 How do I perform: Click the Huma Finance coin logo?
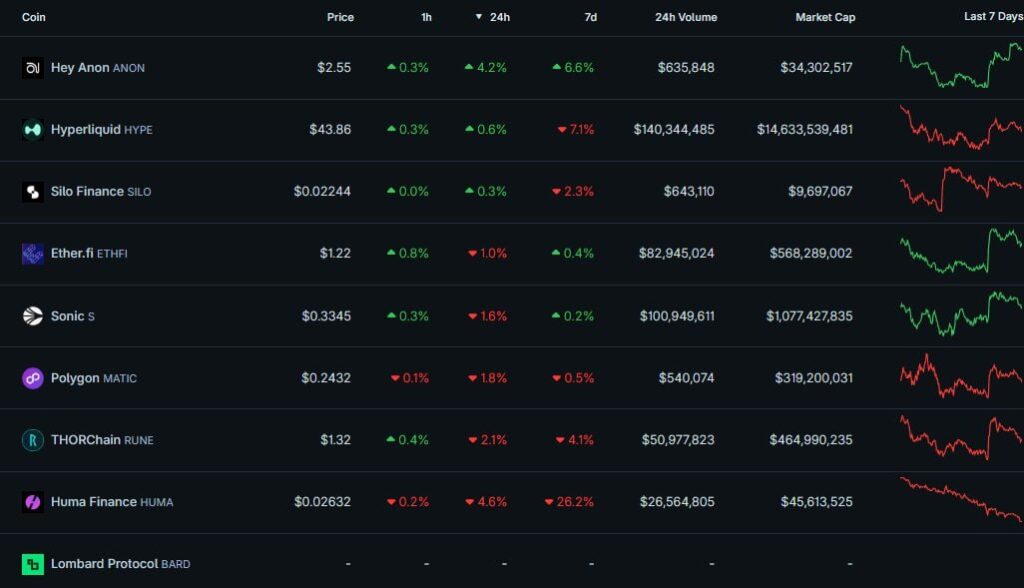coord(31,502)
